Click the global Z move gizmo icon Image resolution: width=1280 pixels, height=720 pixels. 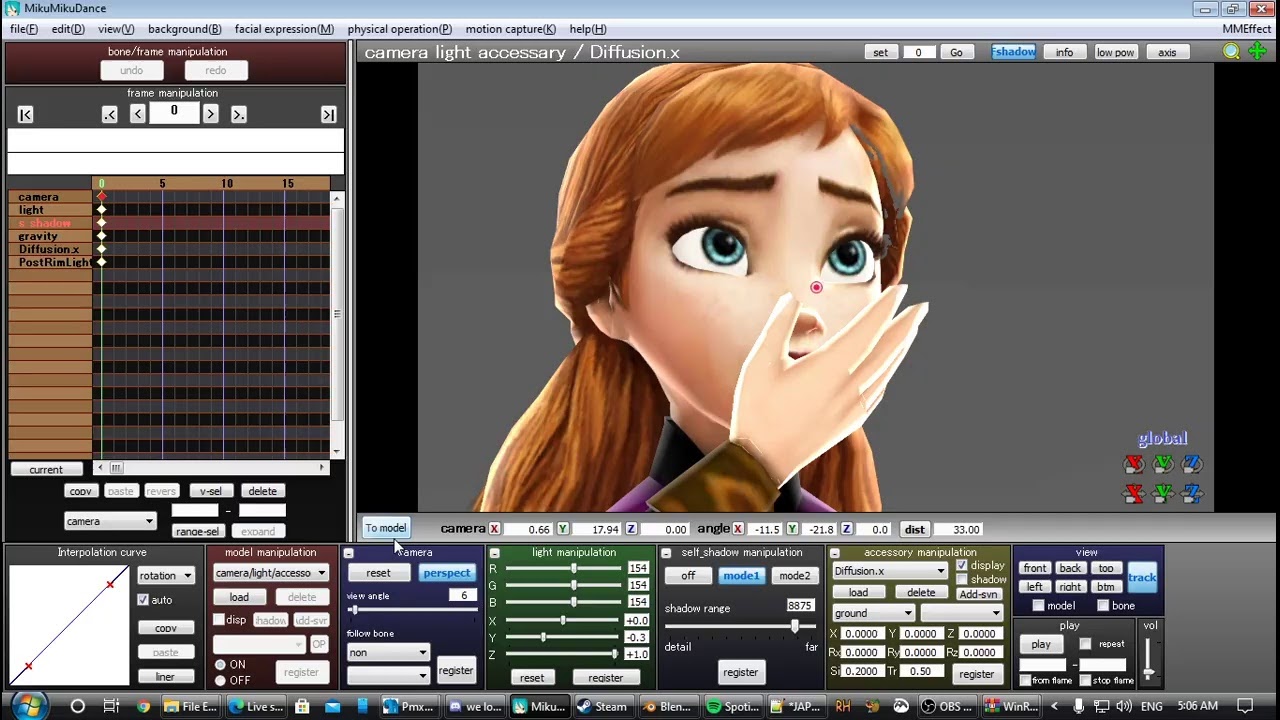pyautogui.click(x=1191, y=493)
